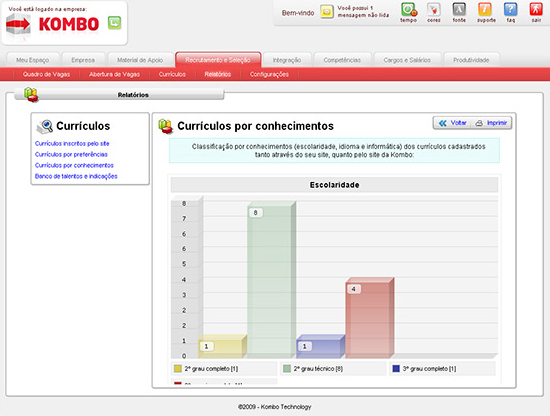Switch to the Meu Espaço tab

33,60
